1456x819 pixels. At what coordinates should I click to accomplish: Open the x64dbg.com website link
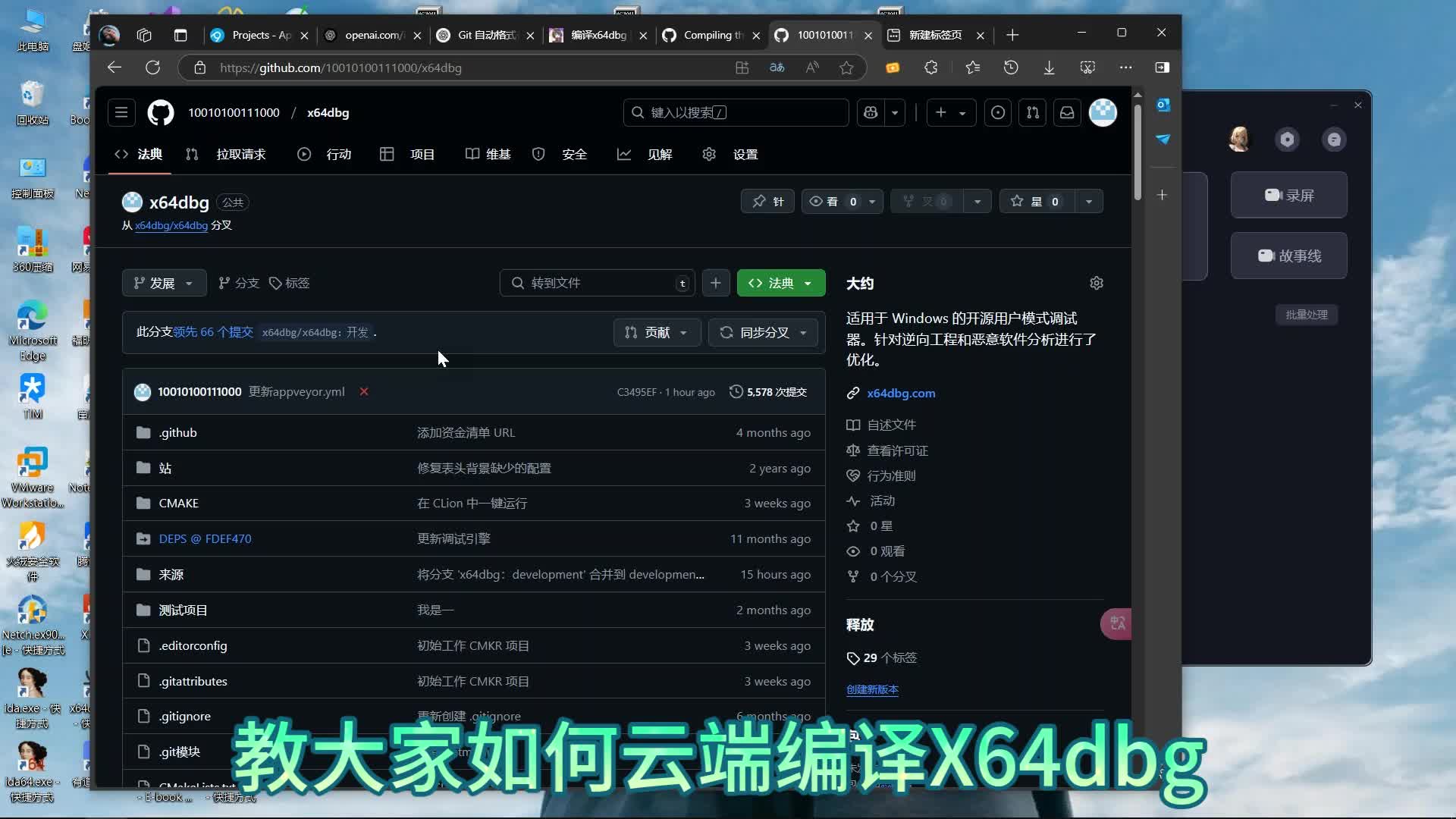pos(901,393)
